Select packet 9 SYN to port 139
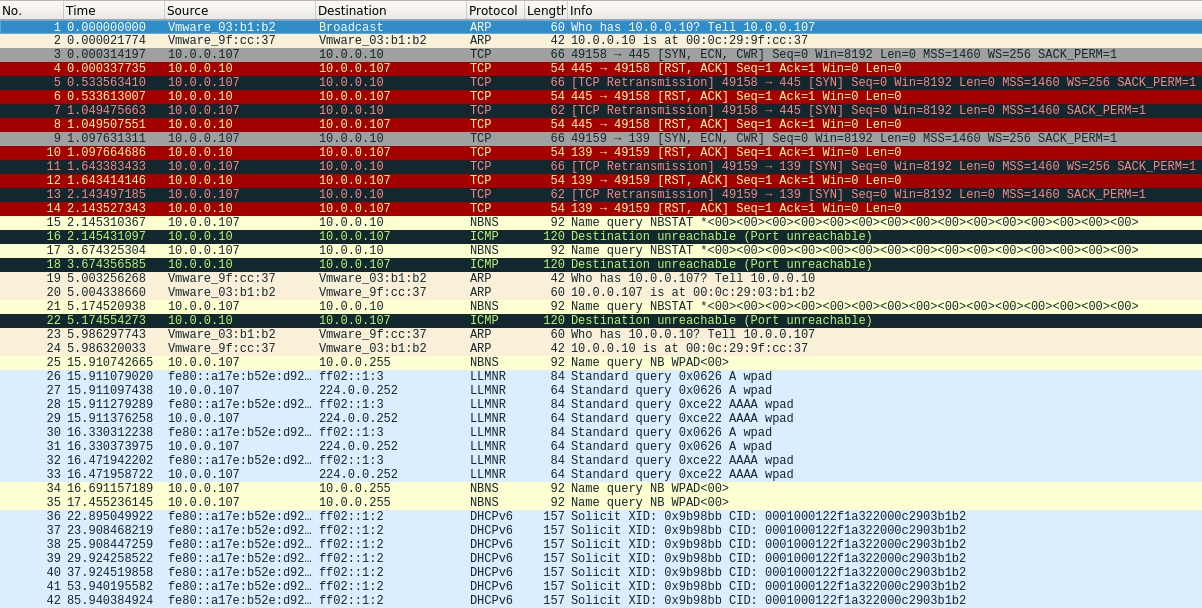Image resolution: width=1202 pixels, height=608 pixels. point(601,139)
